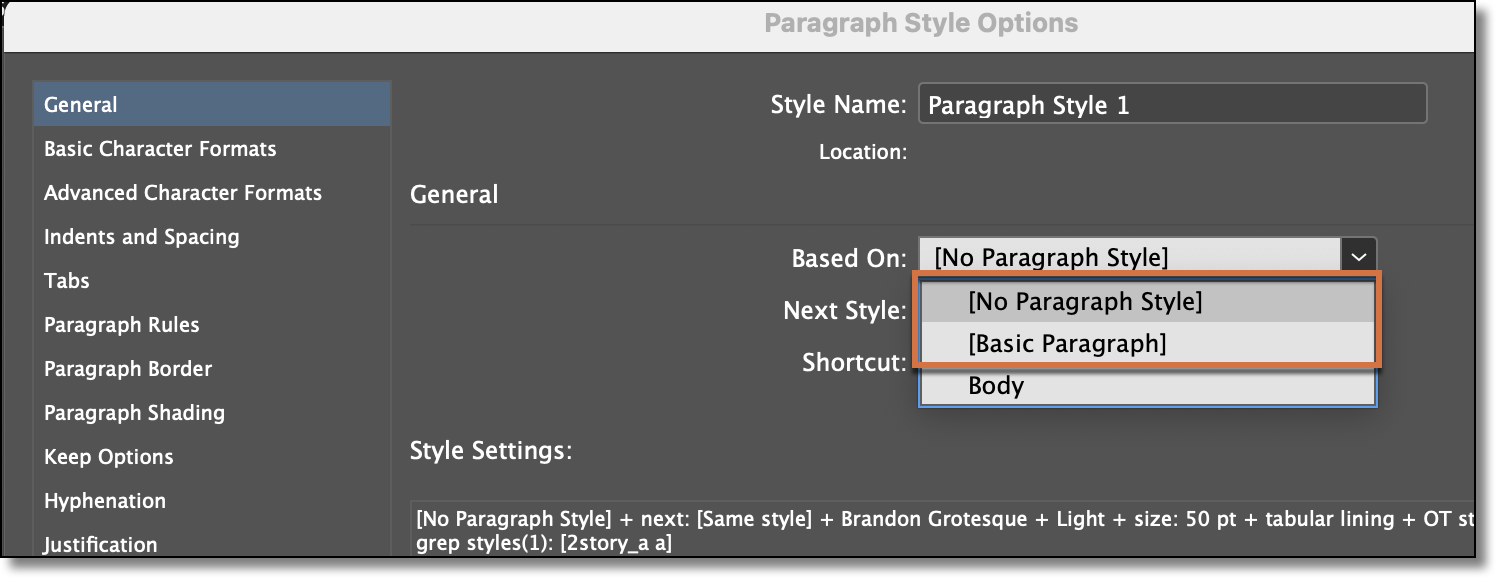This screenshot has width=1496, height=578.
Task: Click the Style Name input field
Action: pos(1170,104)
